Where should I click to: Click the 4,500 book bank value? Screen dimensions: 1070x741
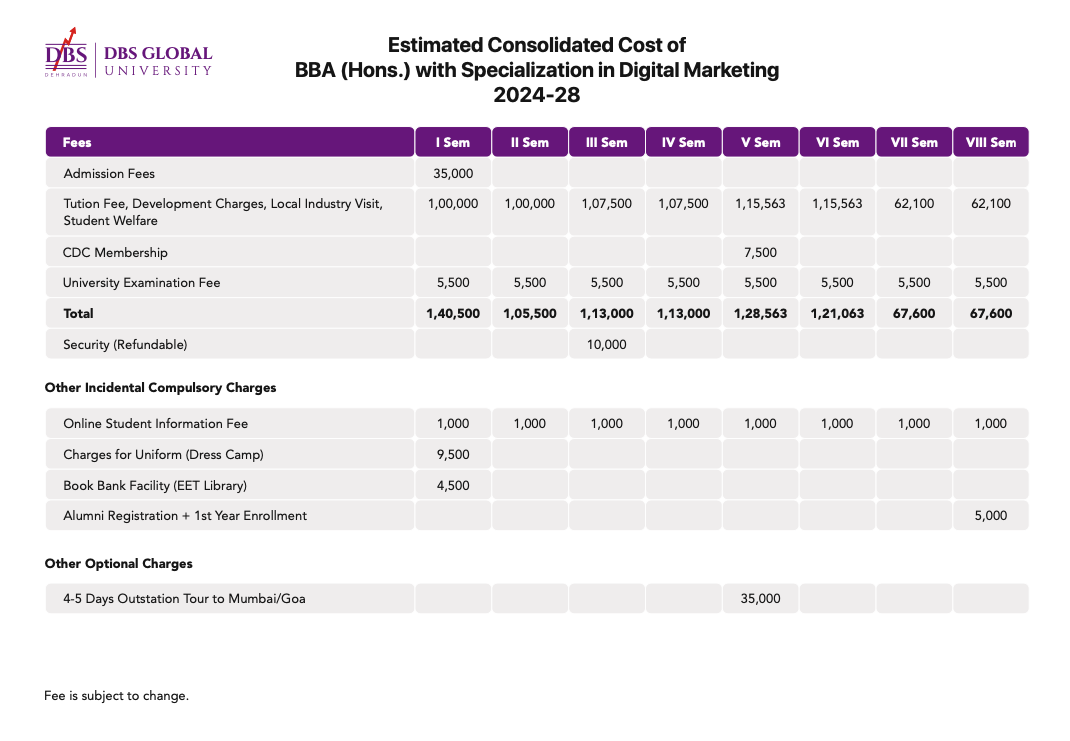[453, 485]
